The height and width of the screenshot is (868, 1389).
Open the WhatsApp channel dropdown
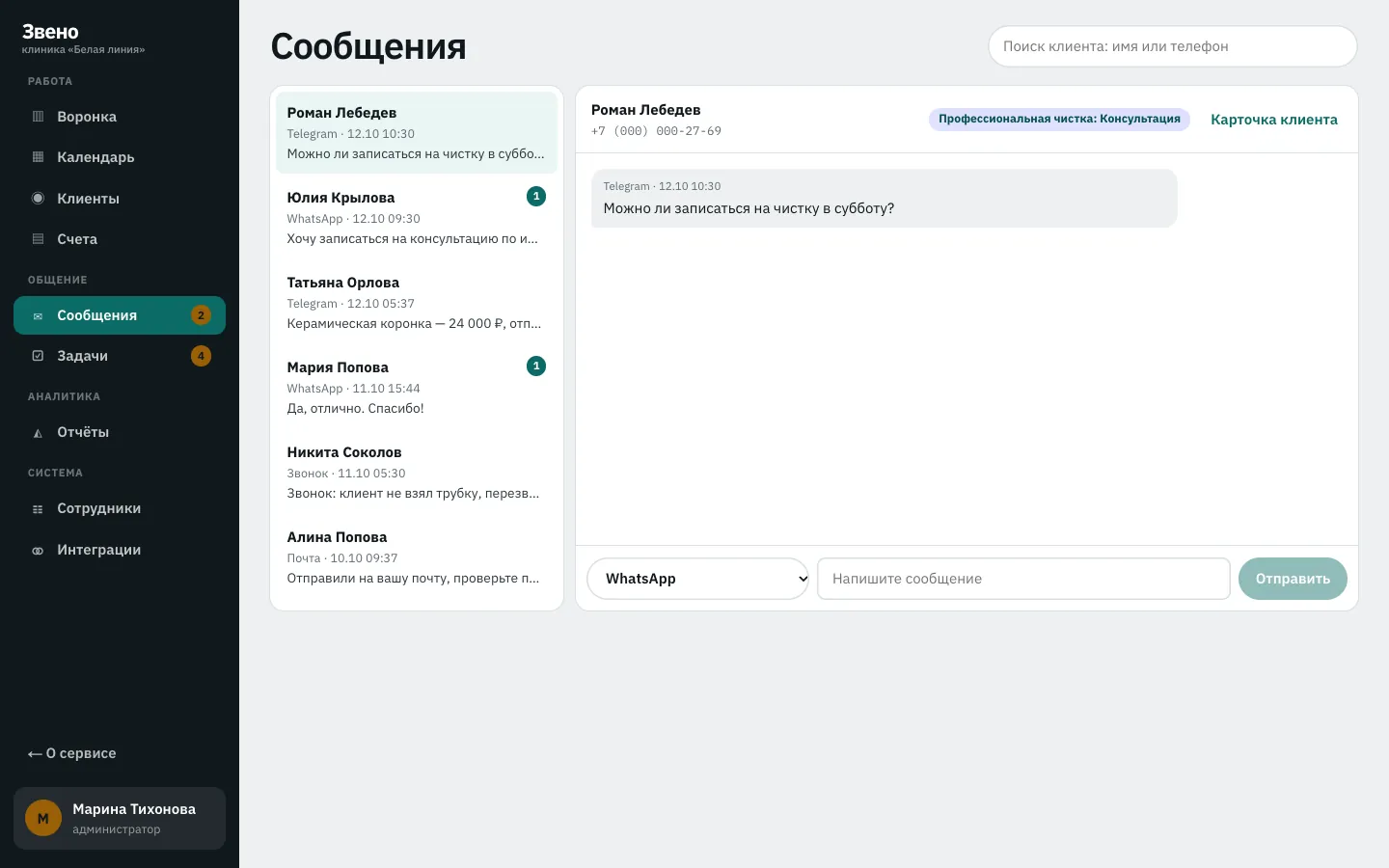click(697, 579)
